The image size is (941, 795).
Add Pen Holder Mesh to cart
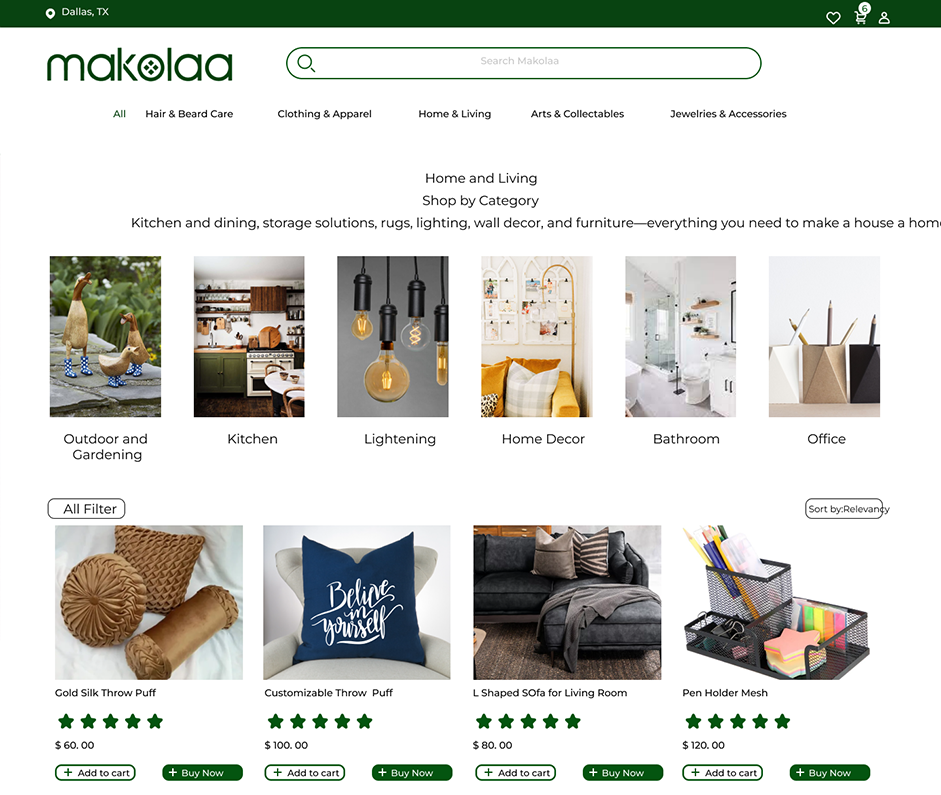(x=723, y=773)
